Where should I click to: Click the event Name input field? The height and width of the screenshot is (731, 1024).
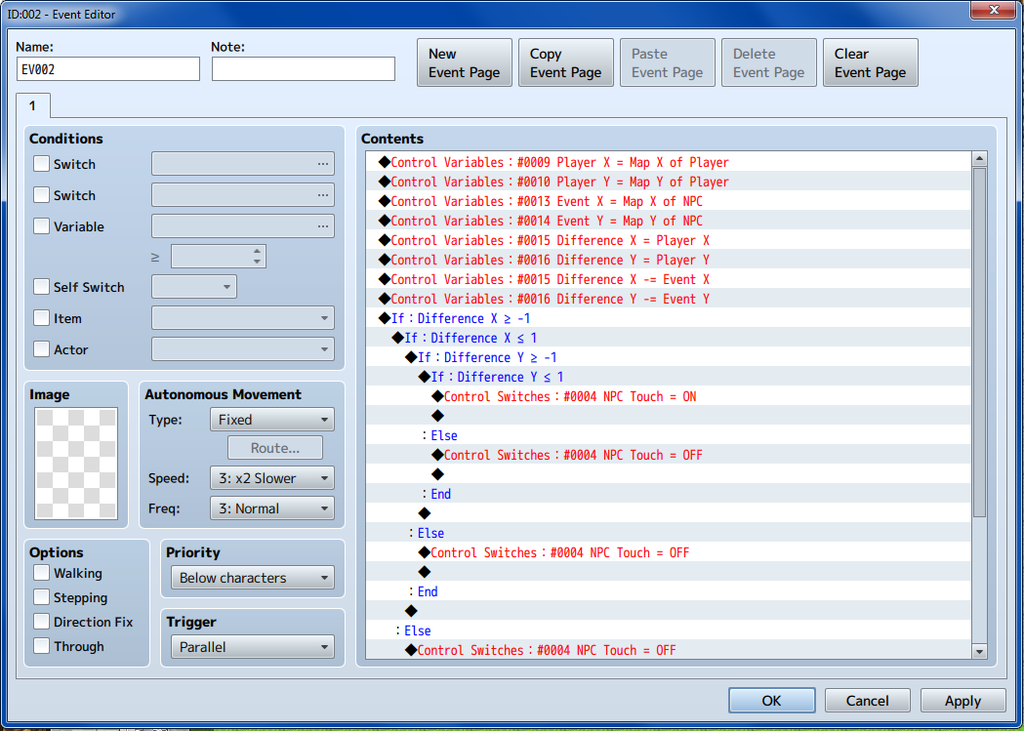point(108,69)
